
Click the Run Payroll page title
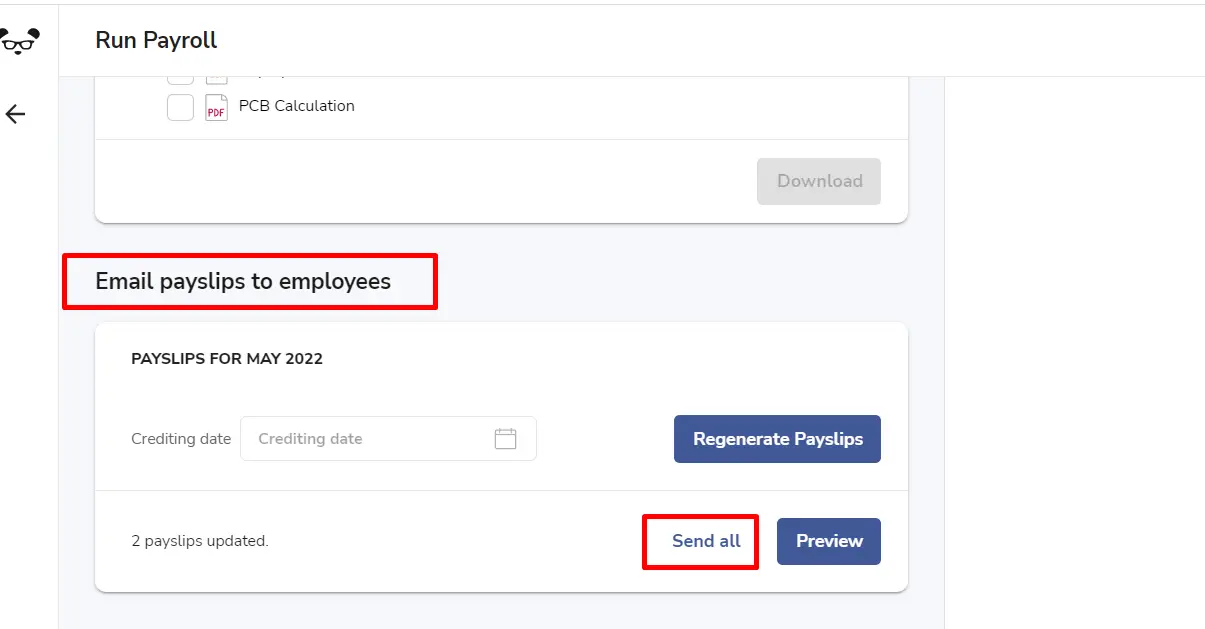(x=156, y=40)
